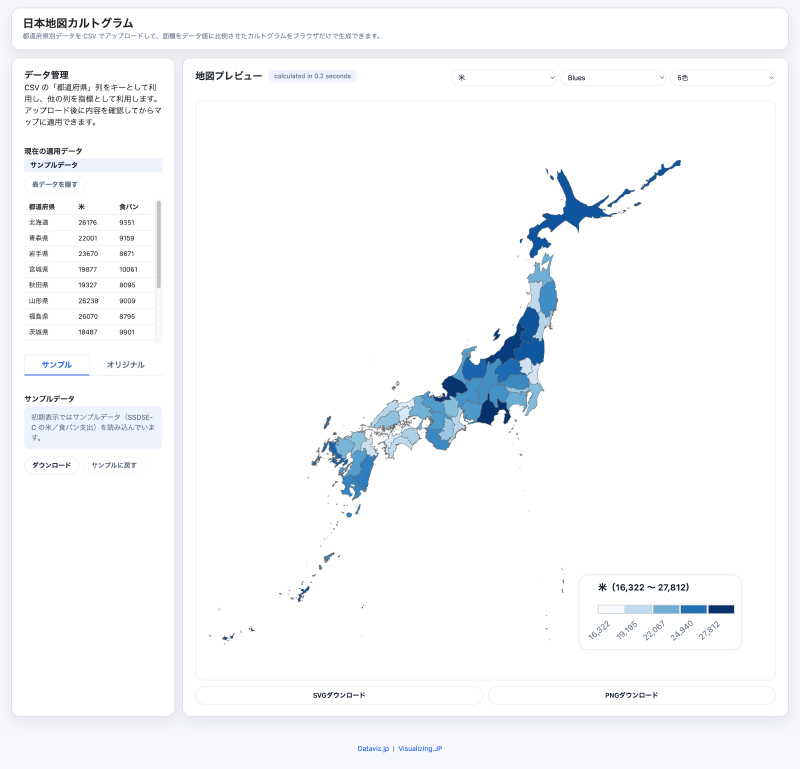Open the Dataviz.jp footer link
This screenshot has height=769, width=800.
point(372,747)
